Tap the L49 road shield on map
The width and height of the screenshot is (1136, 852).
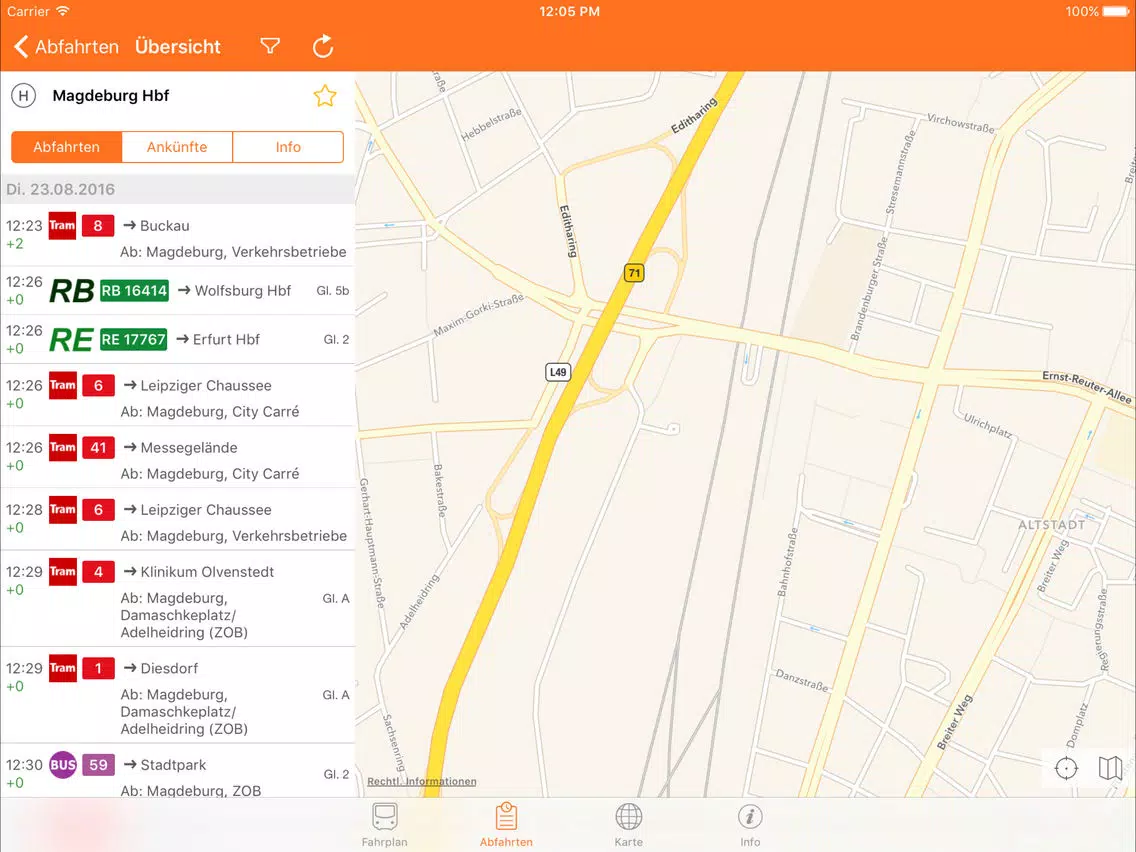tap(558, 372)
